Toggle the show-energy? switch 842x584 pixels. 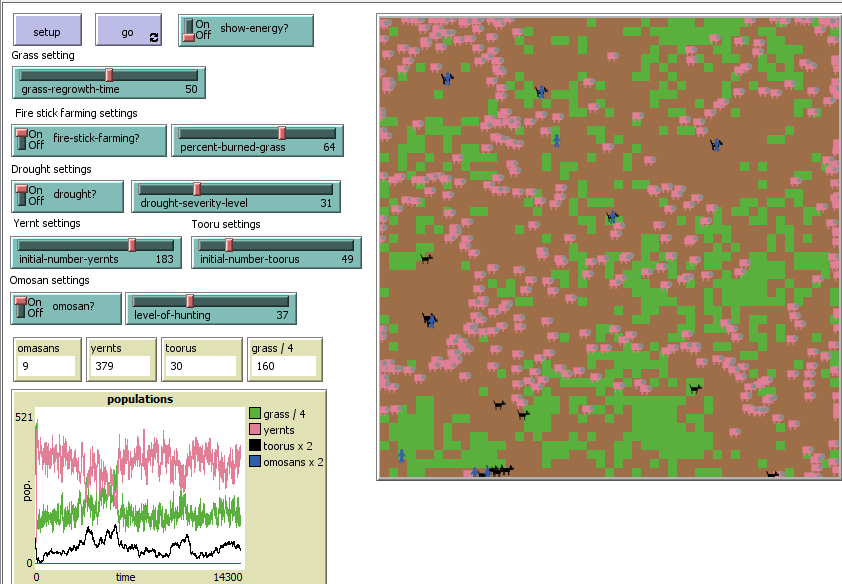[x=246, y=31]
